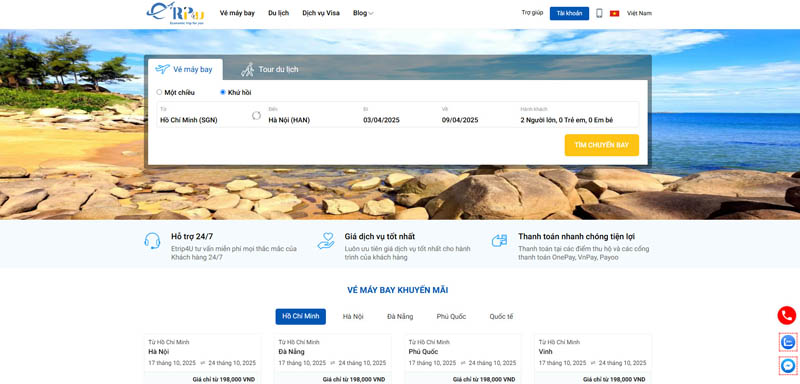The height and width of the screenshot is (384, 800).
Task: Open the Hà Nội promo flight card
Action: click(x=203, y=359)
